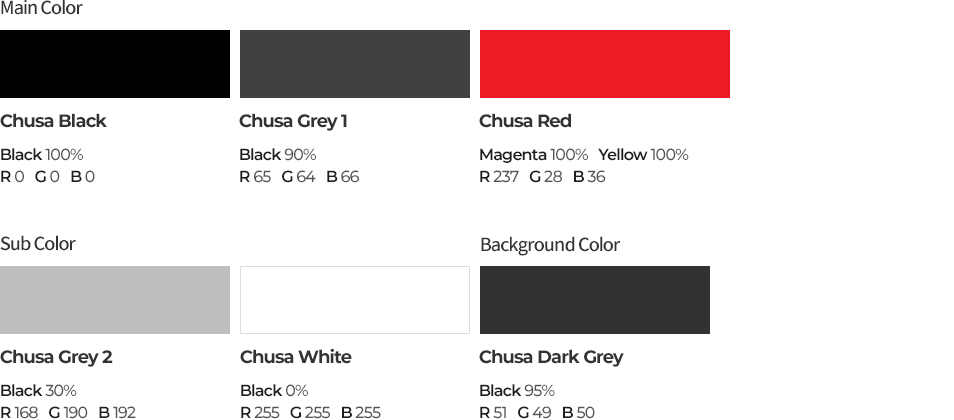Screen dimensions: 954x420
Task: Click the Main Color heading
Action: coord(41,9)
